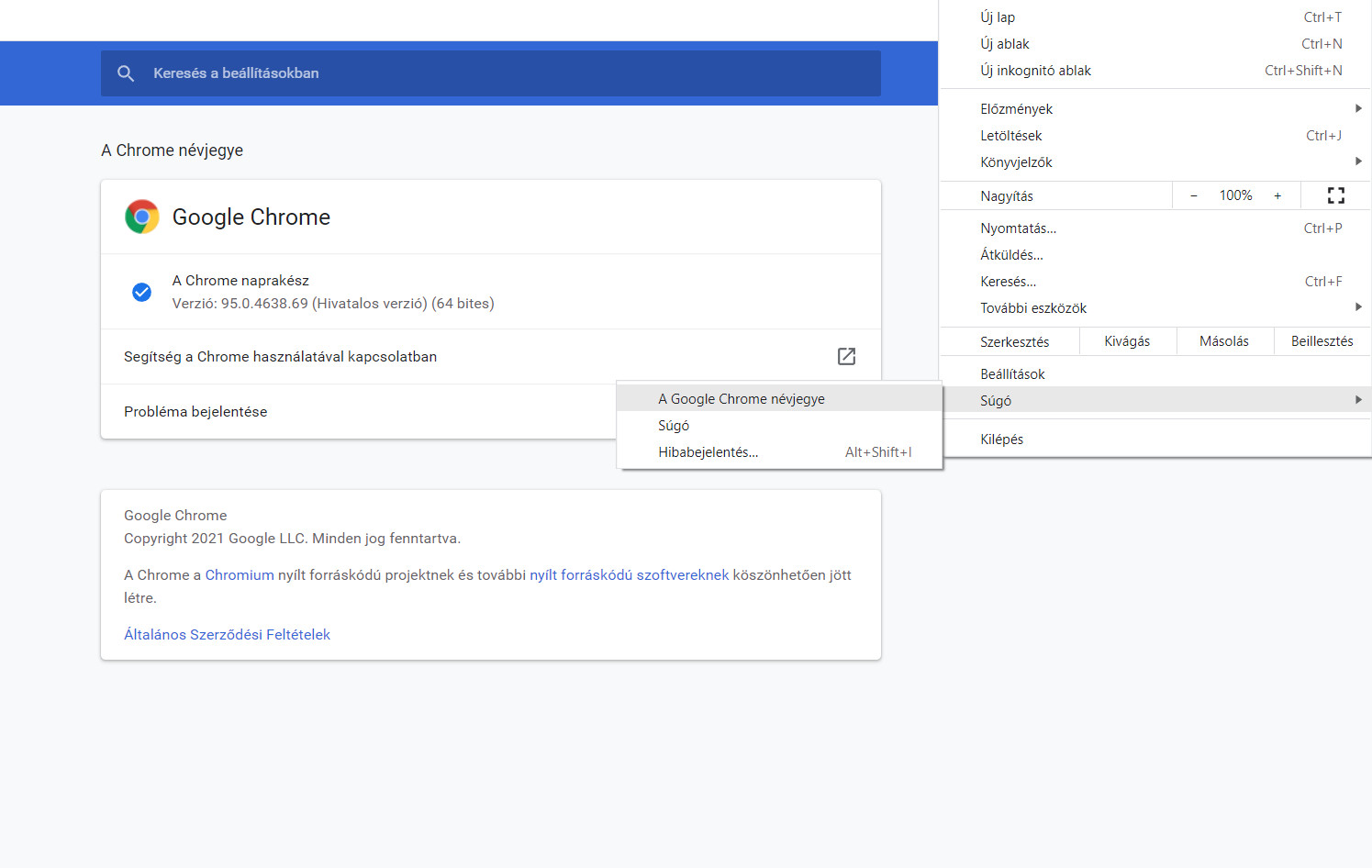Open the Chromium link
This screenshot has width=1372, height=868.
[240, 575]
